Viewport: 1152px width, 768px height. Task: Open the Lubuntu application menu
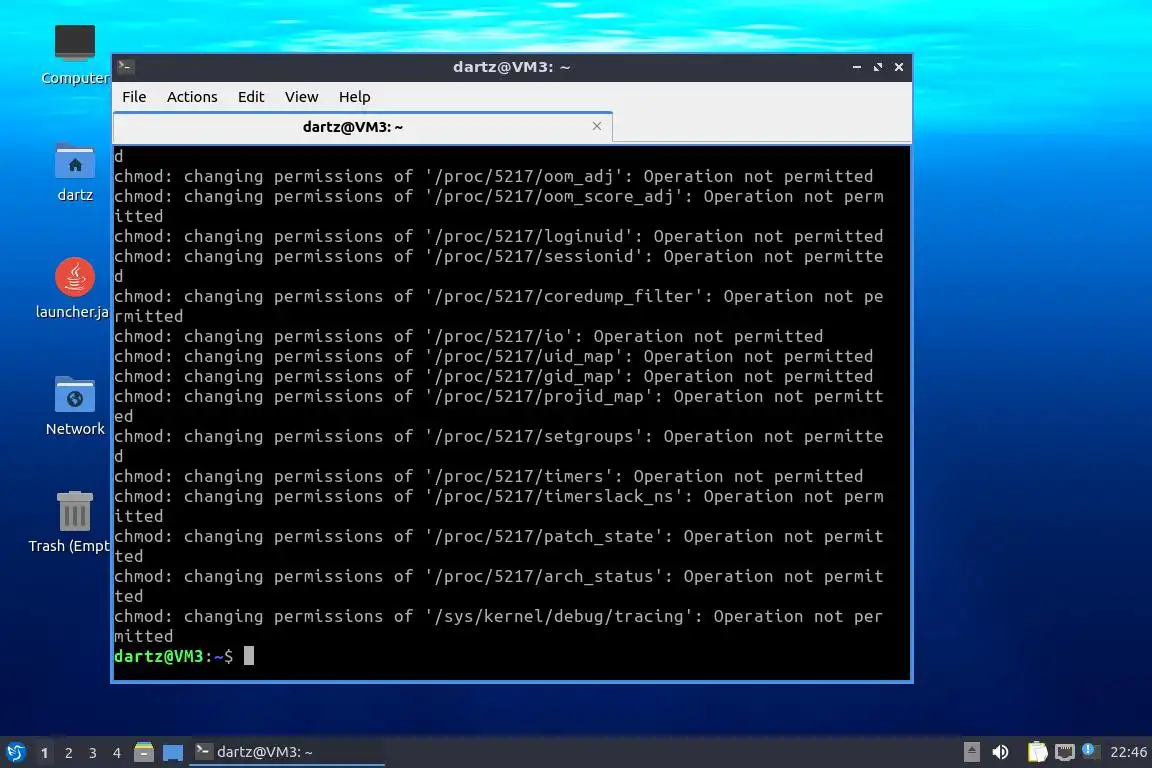click(x=15, y=752)
